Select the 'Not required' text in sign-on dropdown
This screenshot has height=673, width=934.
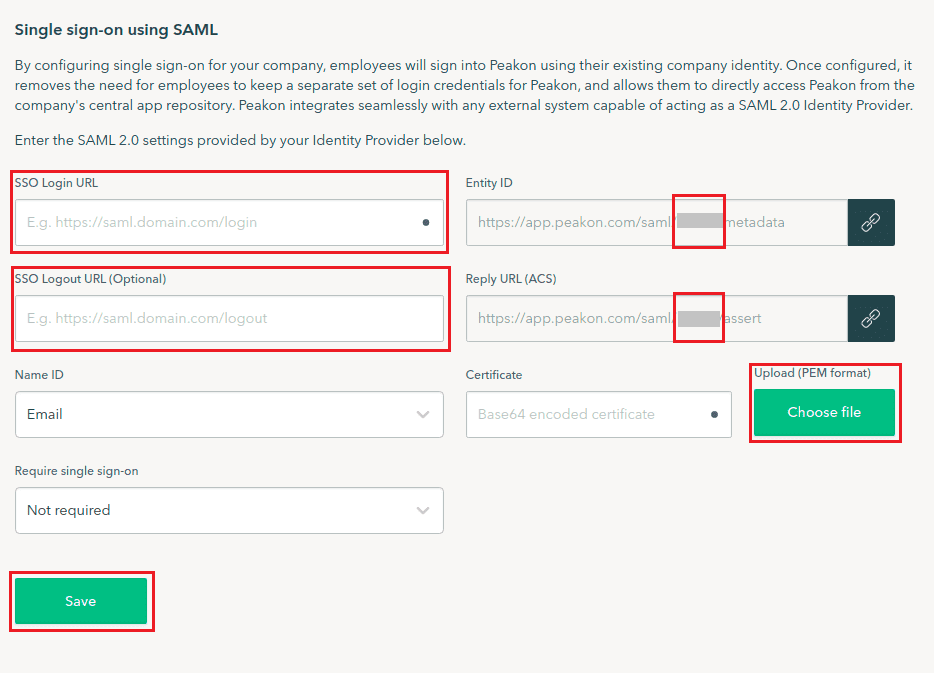68,510
